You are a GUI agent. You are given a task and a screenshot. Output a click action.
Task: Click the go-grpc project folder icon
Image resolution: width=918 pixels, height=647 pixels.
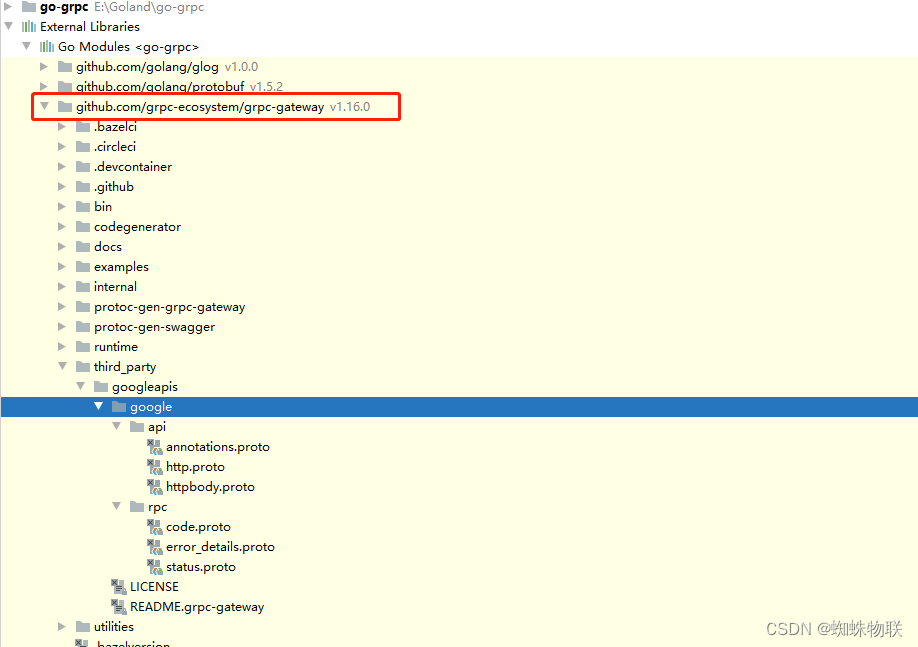coord(29,7)
